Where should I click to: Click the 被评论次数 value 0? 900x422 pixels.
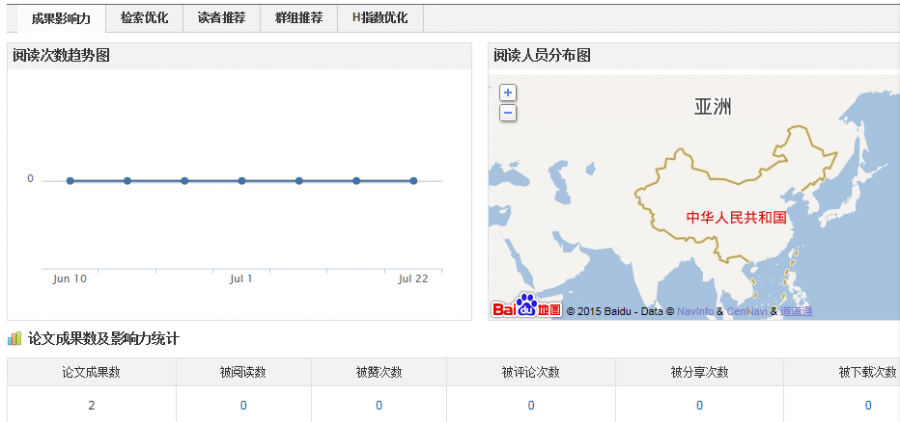click(x=531, y=406)
